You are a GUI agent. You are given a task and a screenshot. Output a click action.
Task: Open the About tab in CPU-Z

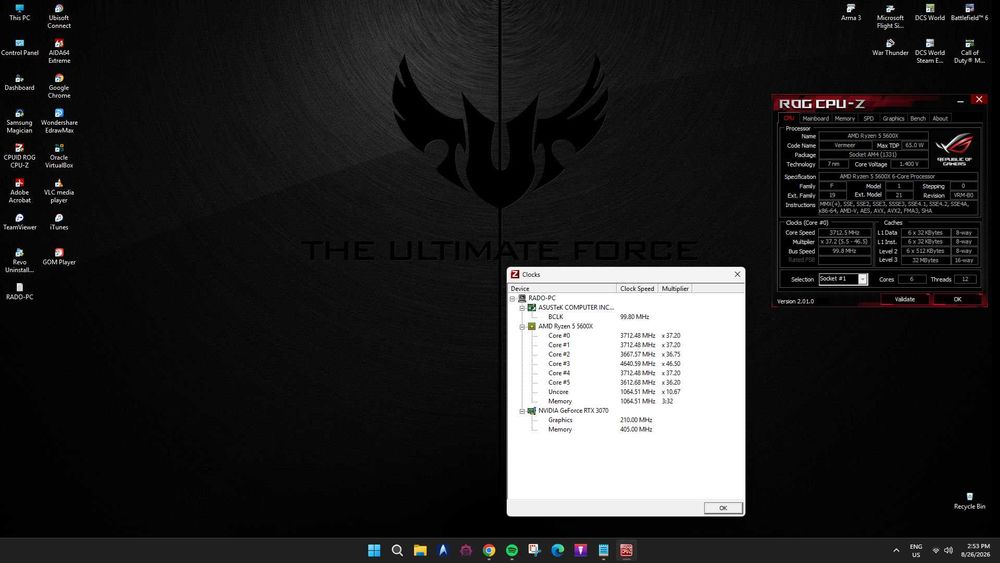pos(940,119)
